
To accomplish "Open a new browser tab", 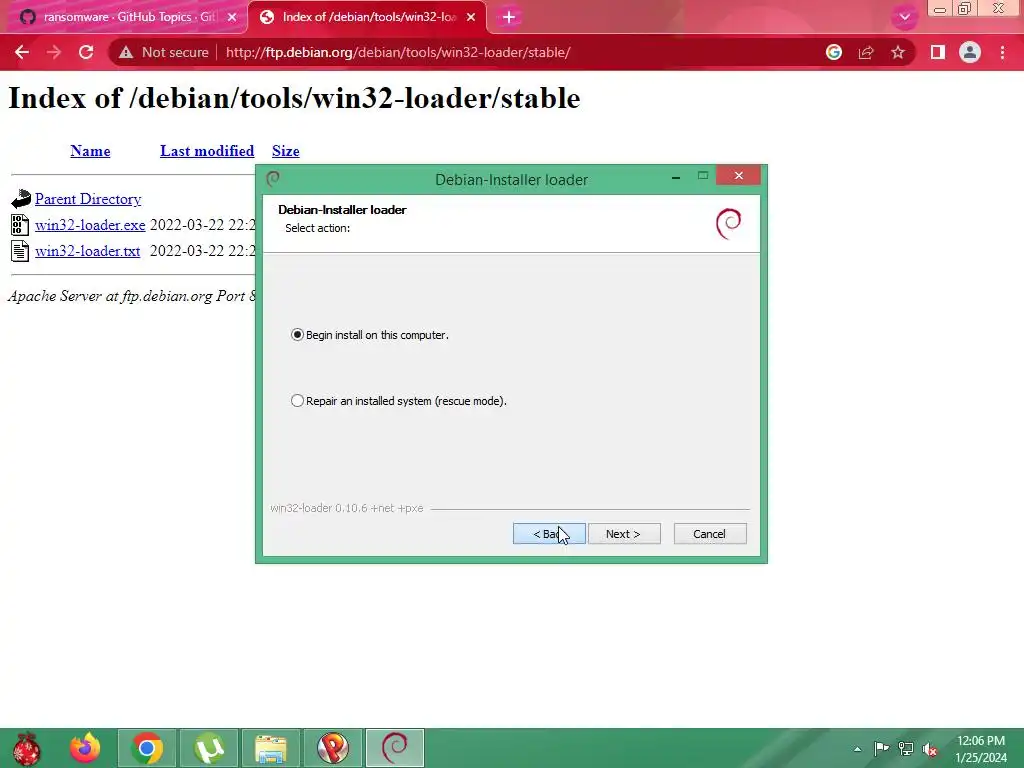I will click(509, 17).
